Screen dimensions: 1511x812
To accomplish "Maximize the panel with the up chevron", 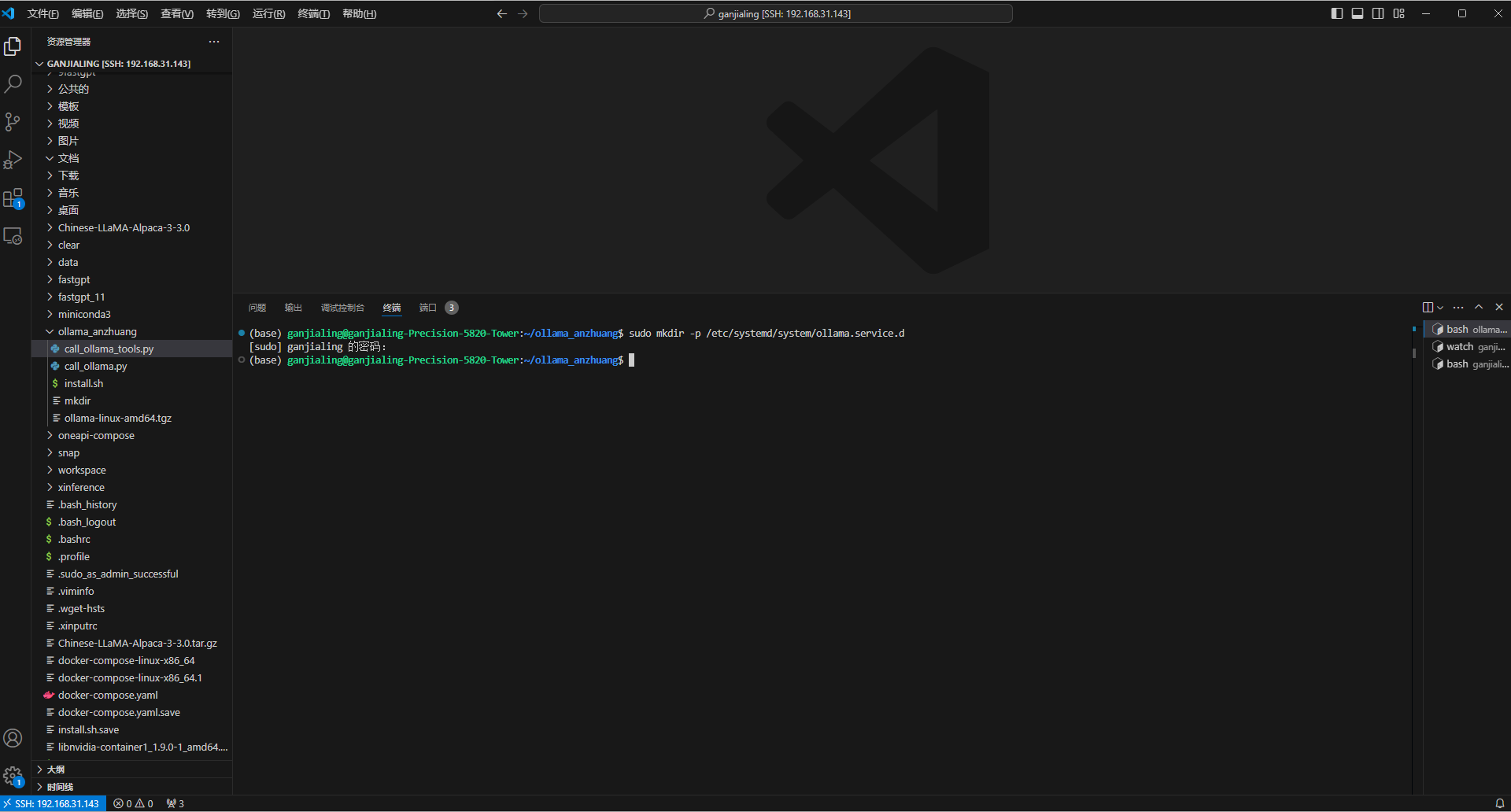I will pyautogui.click(x=1479, y=308).
